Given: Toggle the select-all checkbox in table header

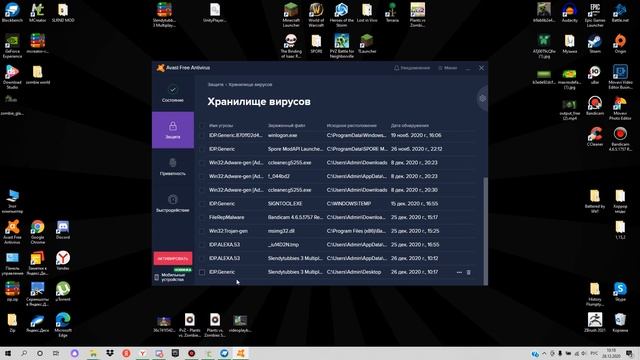Looking at the screenshot, I should [x=202, y=126].
